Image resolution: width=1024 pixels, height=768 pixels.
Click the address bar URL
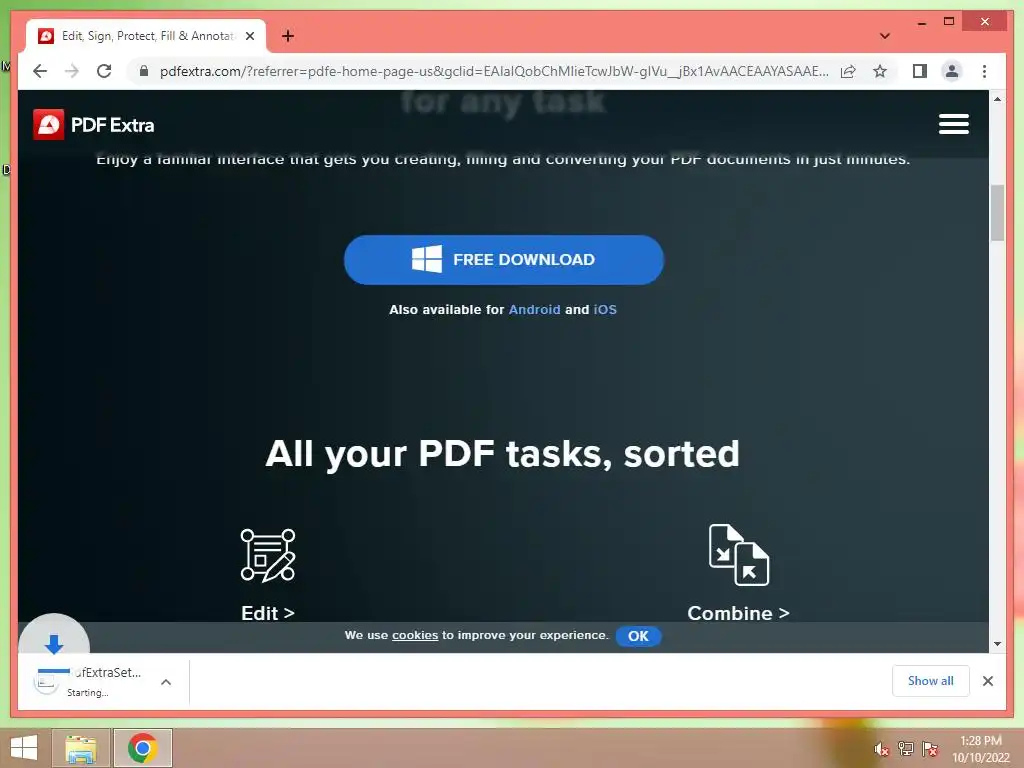click(494, 71)
